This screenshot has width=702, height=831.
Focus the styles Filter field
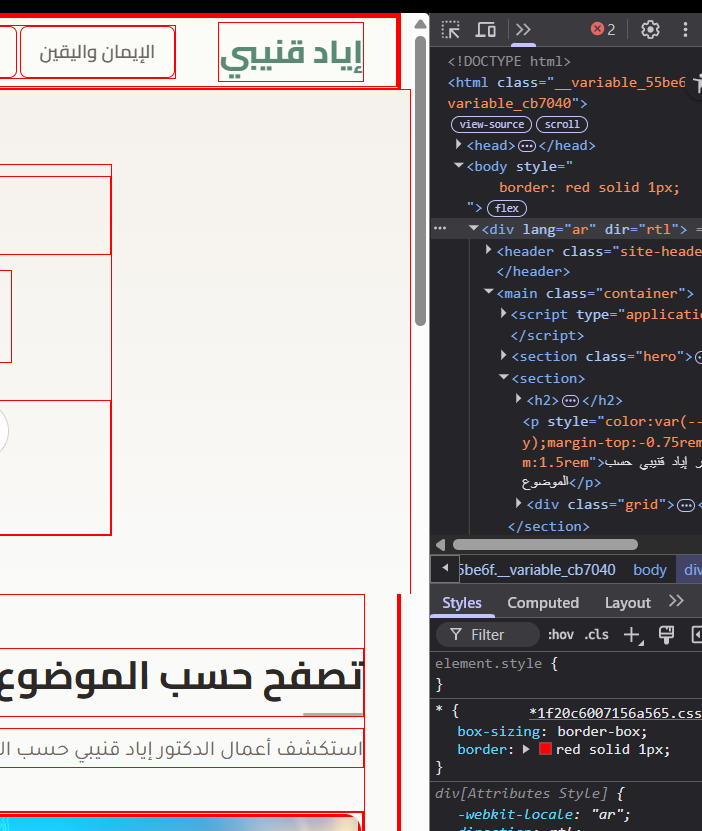[x=487, y=634]
